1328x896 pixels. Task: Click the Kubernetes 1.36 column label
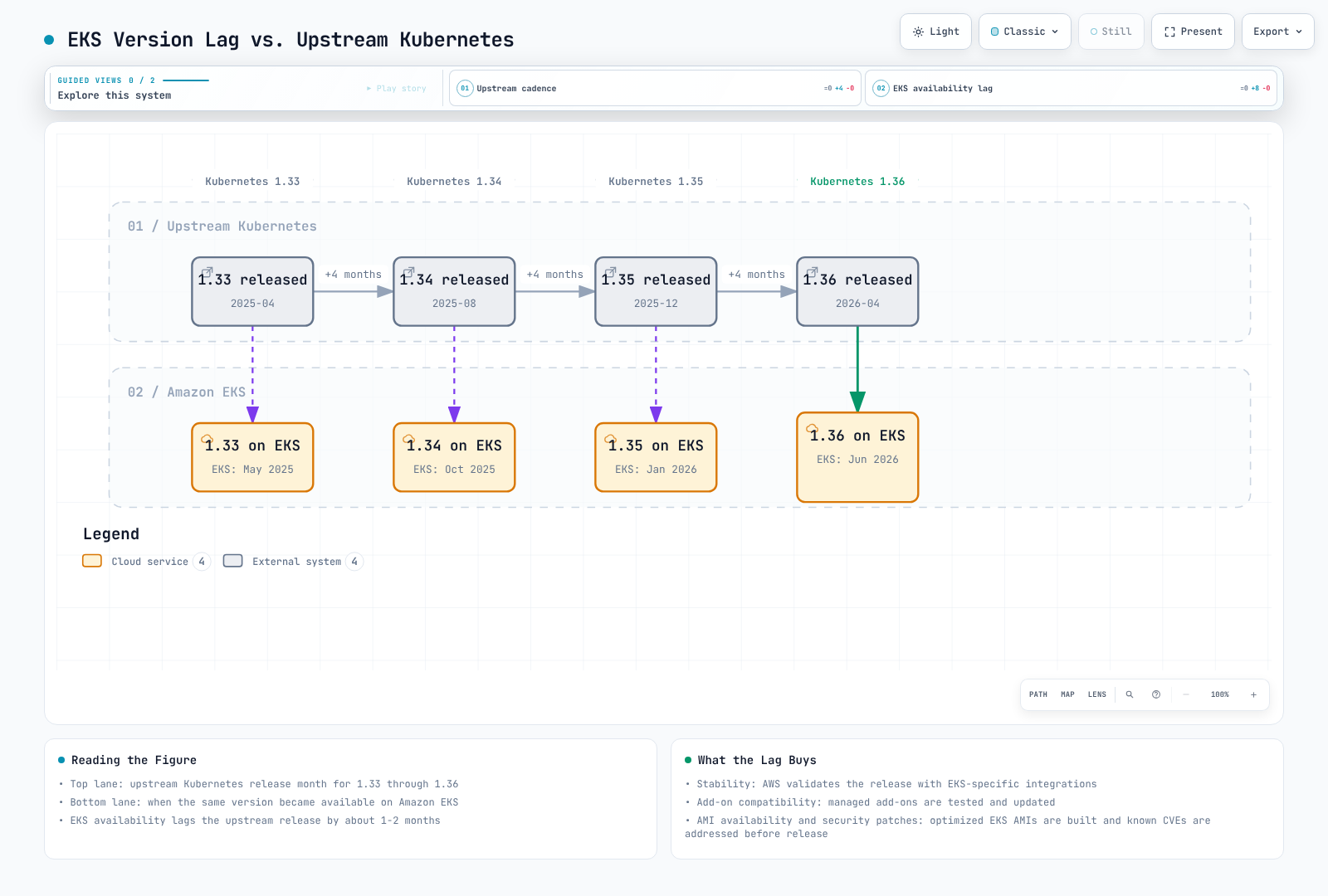click(x=857, y=181)
